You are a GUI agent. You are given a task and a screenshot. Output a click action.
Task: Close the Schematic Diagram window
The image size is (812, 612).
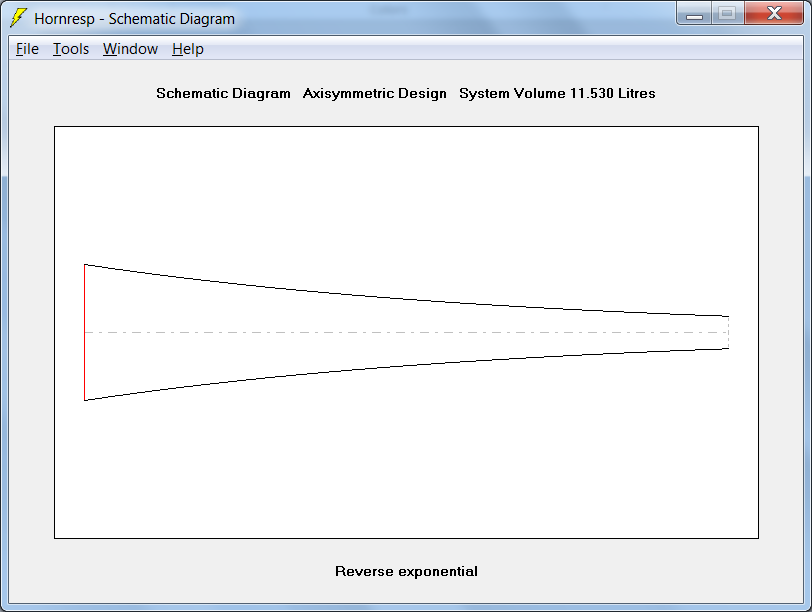click(774, 13)
